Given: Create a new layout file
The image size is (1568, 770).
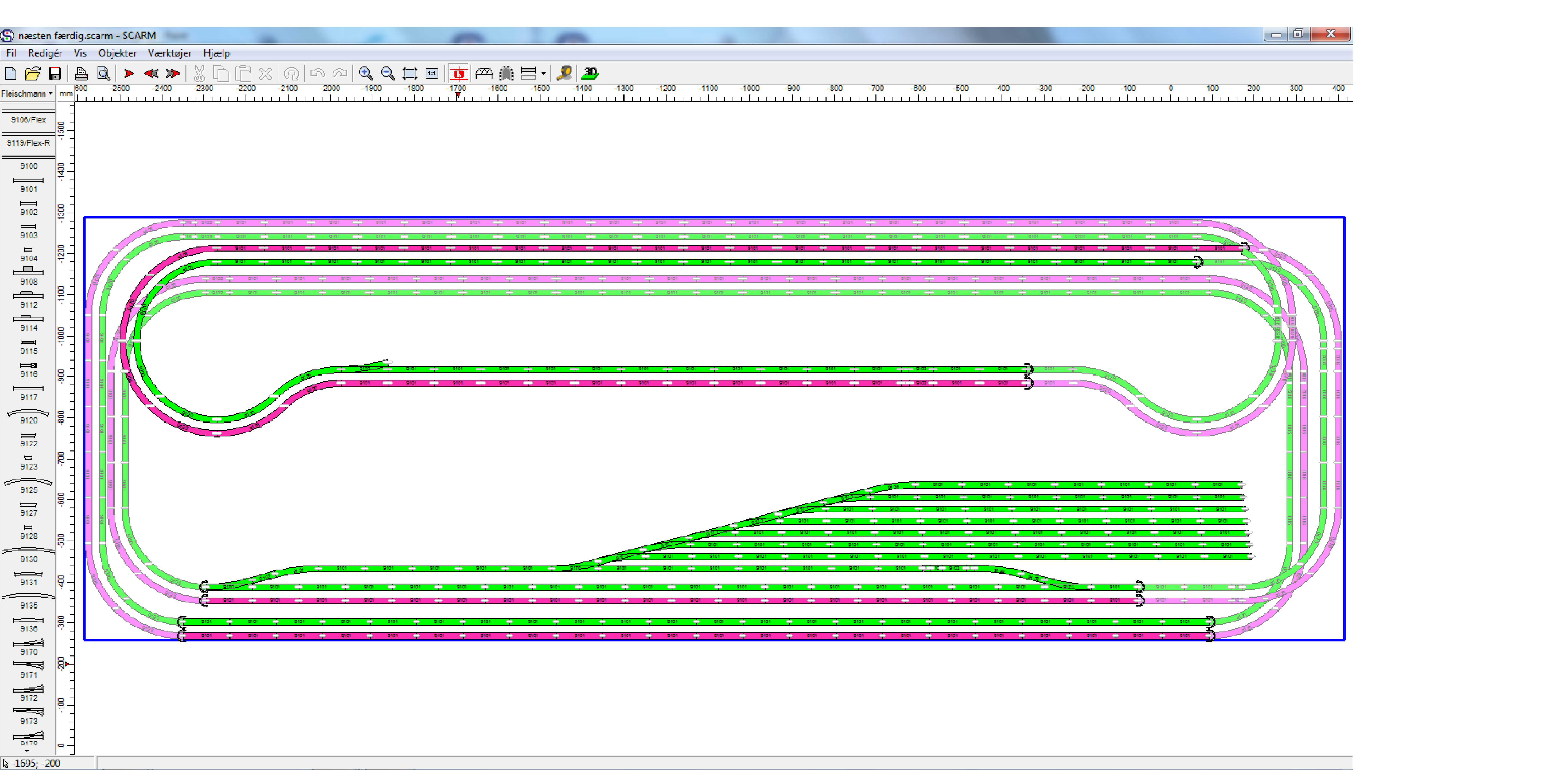Looking at the screenshot, I should click(x=10, y=74).
